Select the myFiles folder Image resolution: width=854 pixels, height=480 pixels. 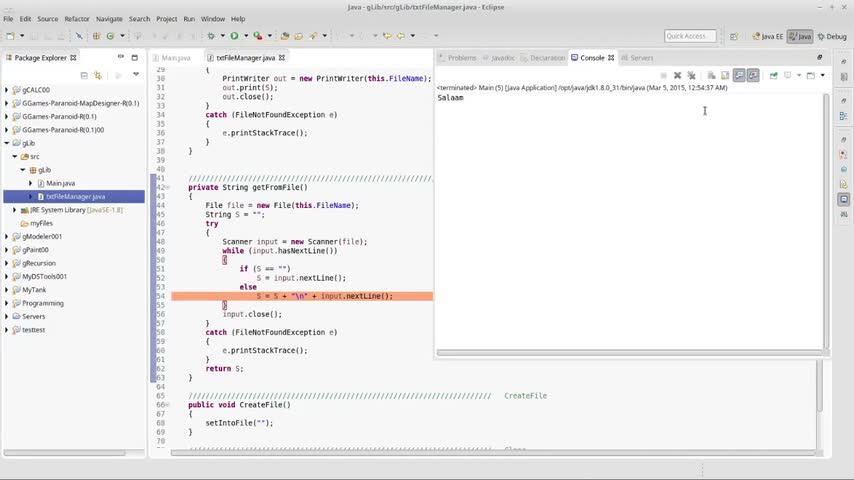tap(41, 223)
